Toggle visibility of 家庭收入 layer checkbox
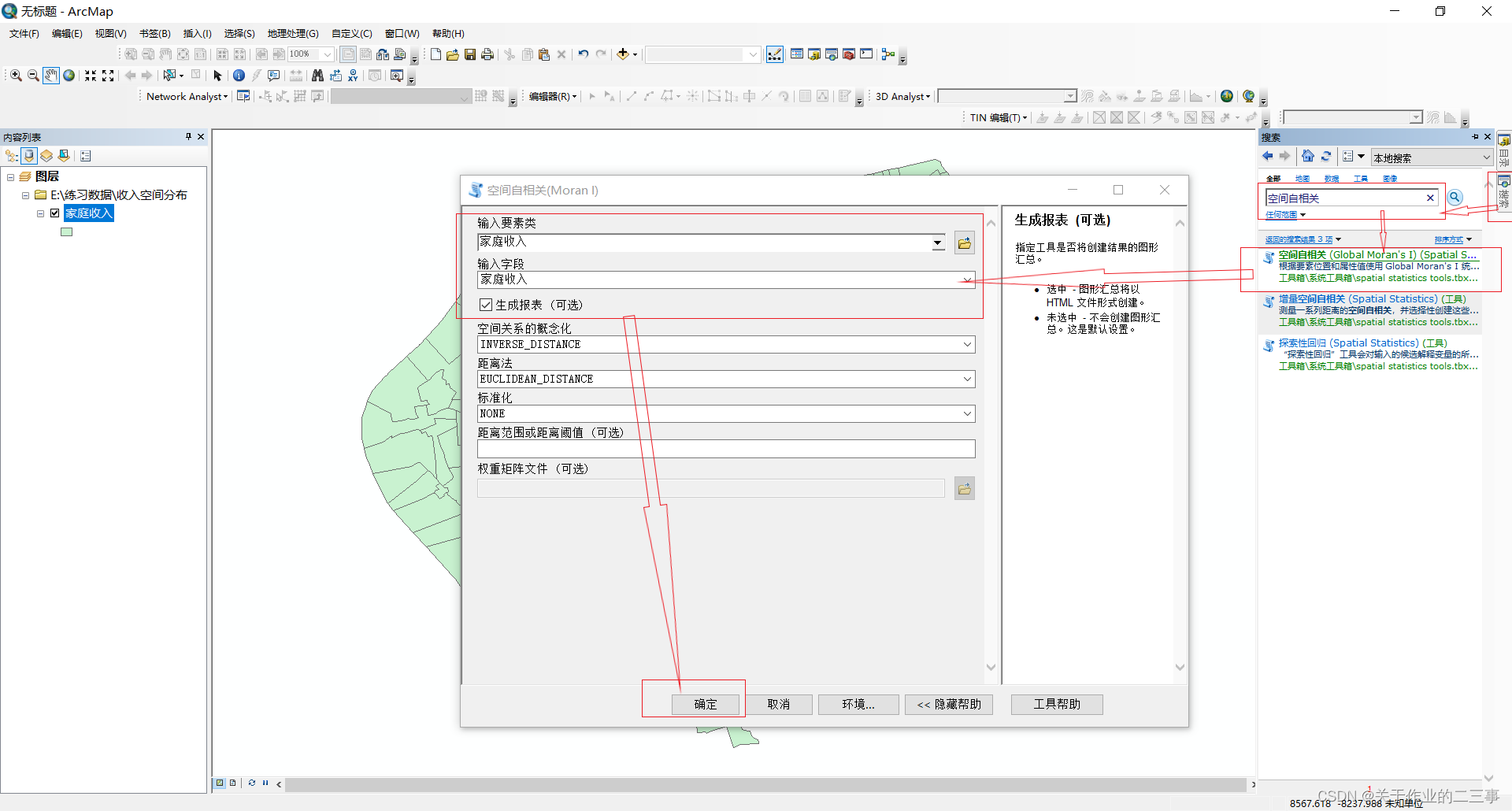Screen dimensions: 1512x811 coord(55,213)
